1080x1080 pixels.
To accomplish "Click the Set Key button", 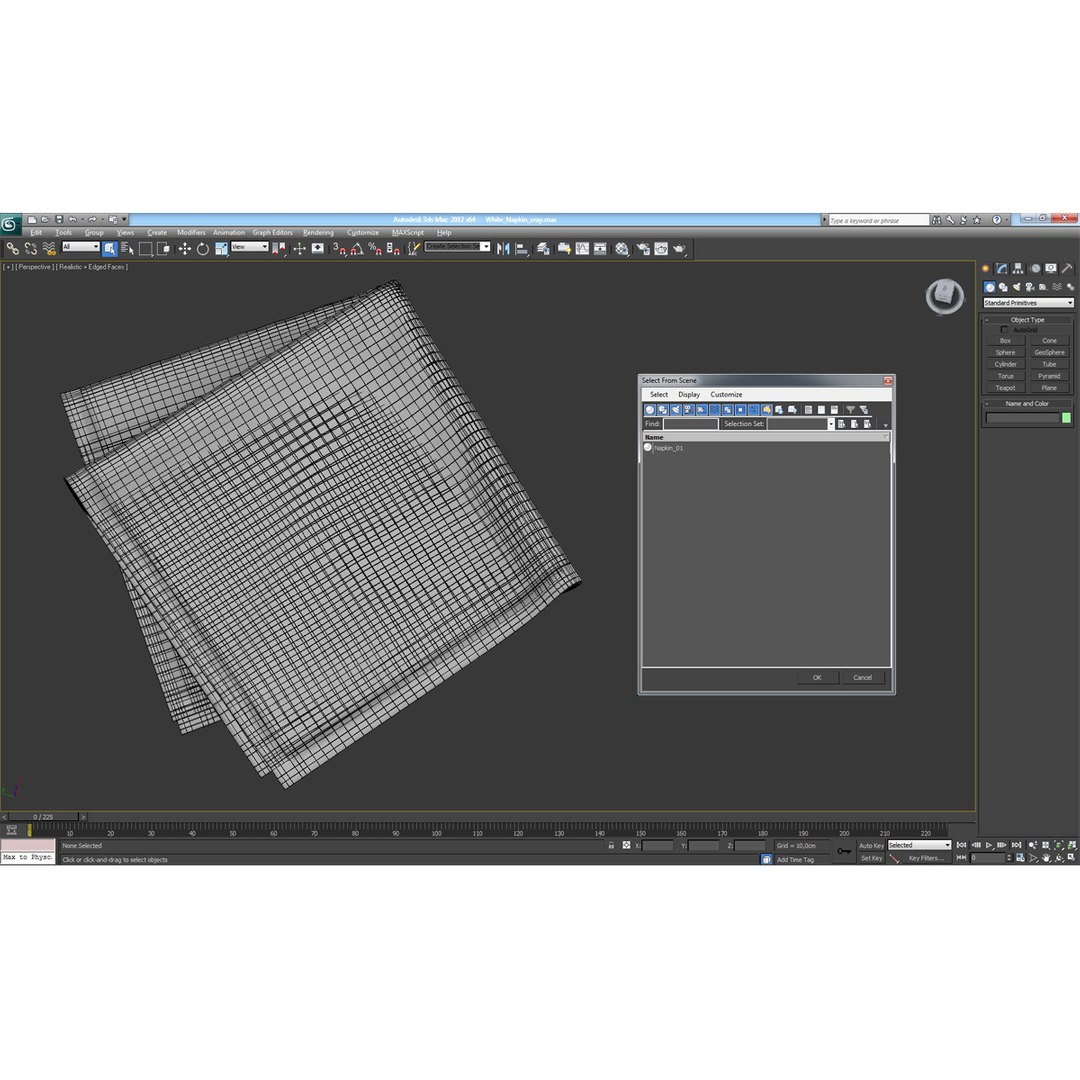I will [x=871, y=858].
